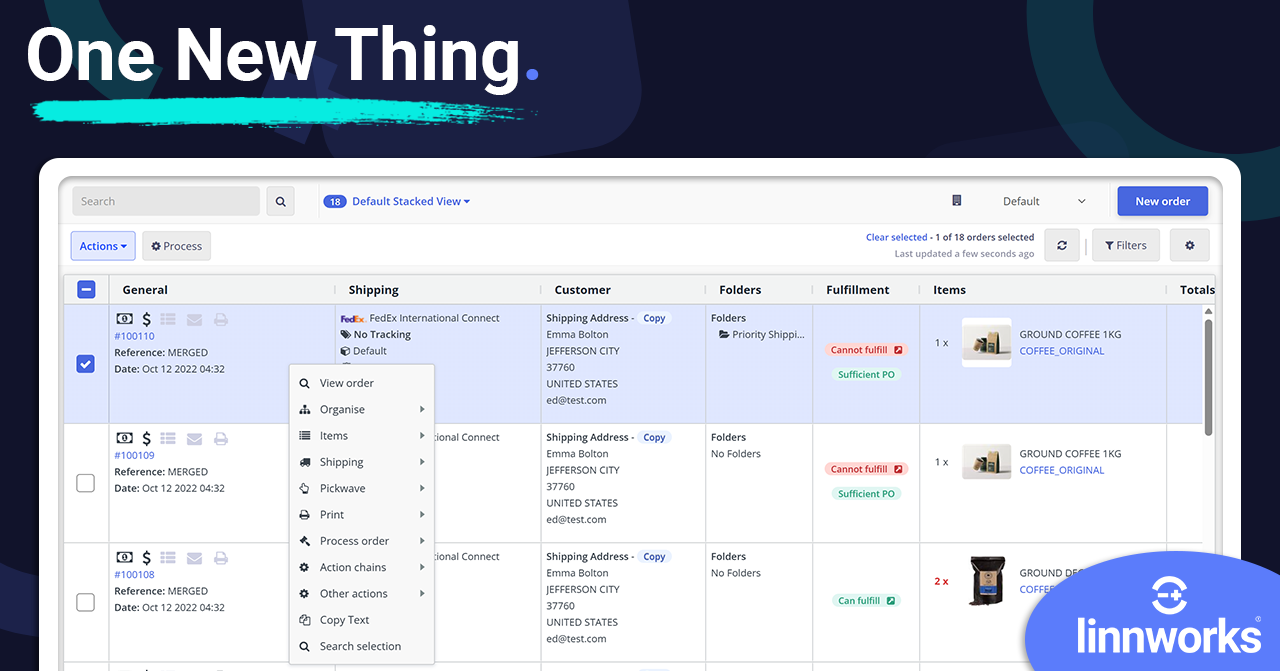The height and width of the screenshot is (671, 1280).
Task: Choose View order from context menu
Action: pyautogui.click(x=346, y=383)
